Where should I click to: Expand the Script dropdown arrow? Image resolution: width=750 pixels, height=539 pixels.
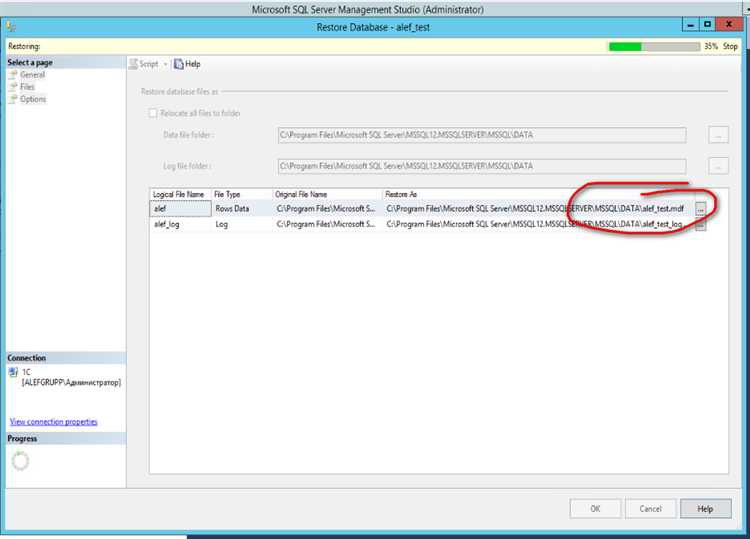coord(165,64)
